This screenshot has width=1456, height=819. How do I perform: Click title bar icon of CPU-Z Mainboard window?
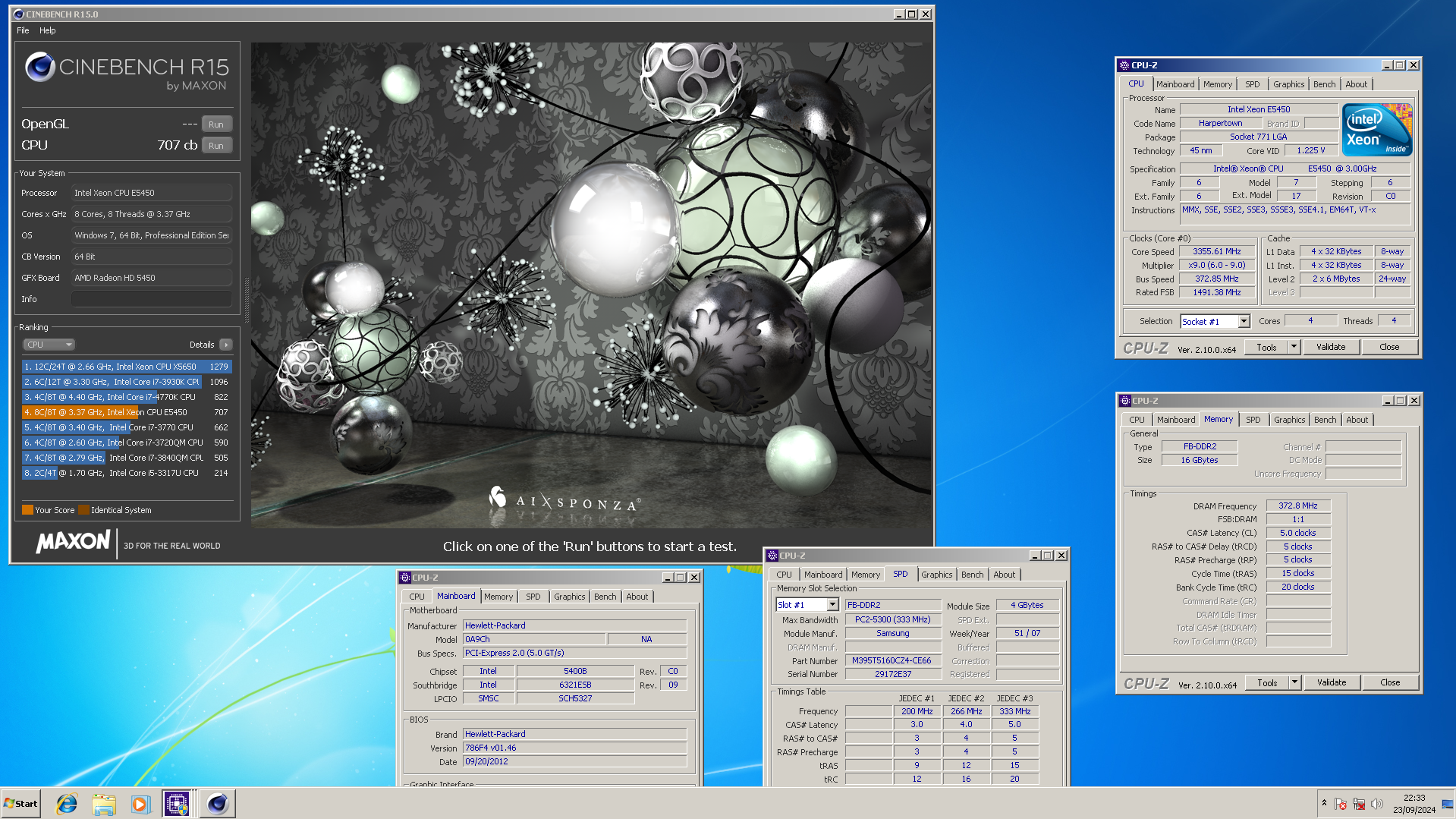tap(405, 578)
